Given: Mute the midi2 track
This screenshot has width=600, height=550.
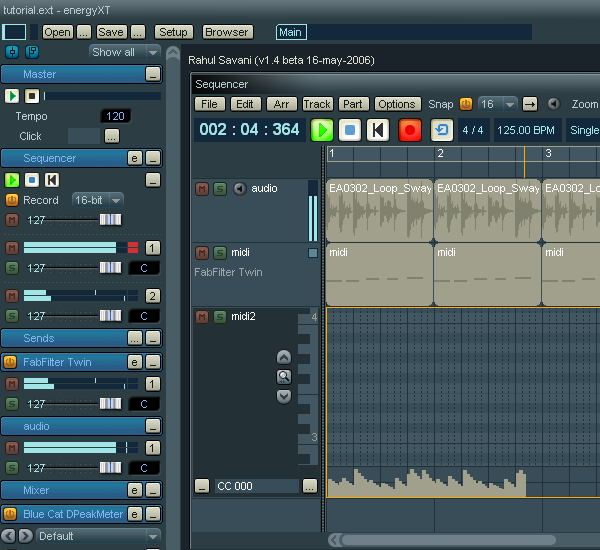Looking at the screenshot, I should point(202,317).
